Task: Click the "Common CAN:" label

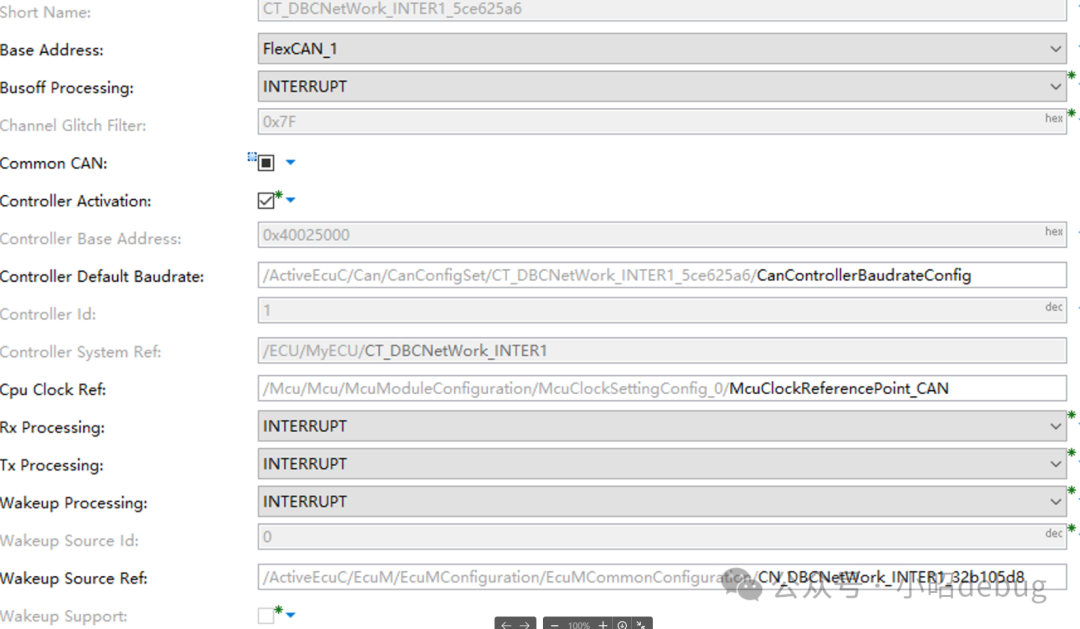Action: pyautogui.click(x=54, y=163)
